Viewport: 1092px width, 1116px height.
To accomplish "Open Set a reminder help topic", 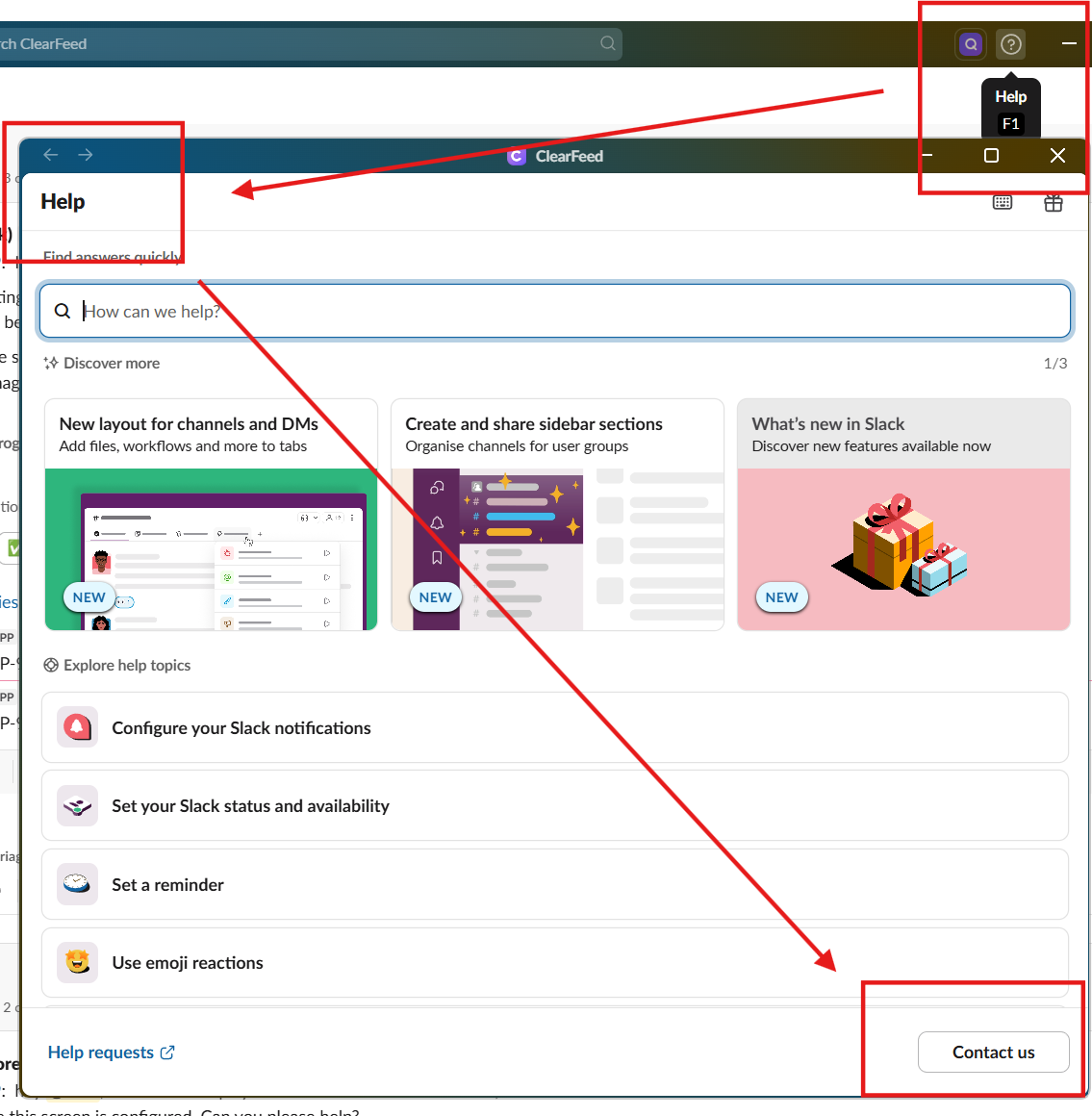I will 555,884.
